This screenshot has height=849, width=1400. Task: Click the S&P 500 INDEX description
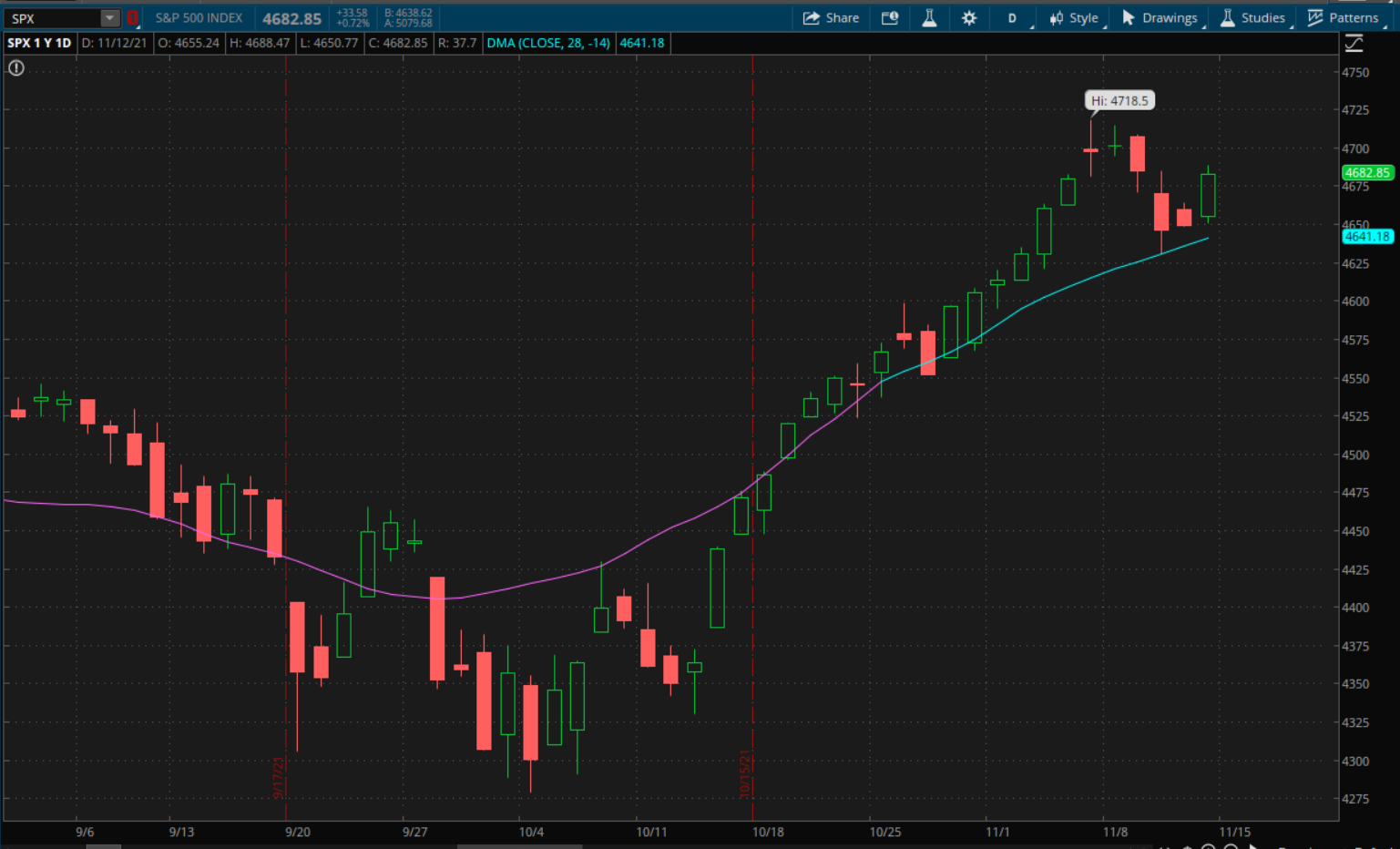point(199,18)
